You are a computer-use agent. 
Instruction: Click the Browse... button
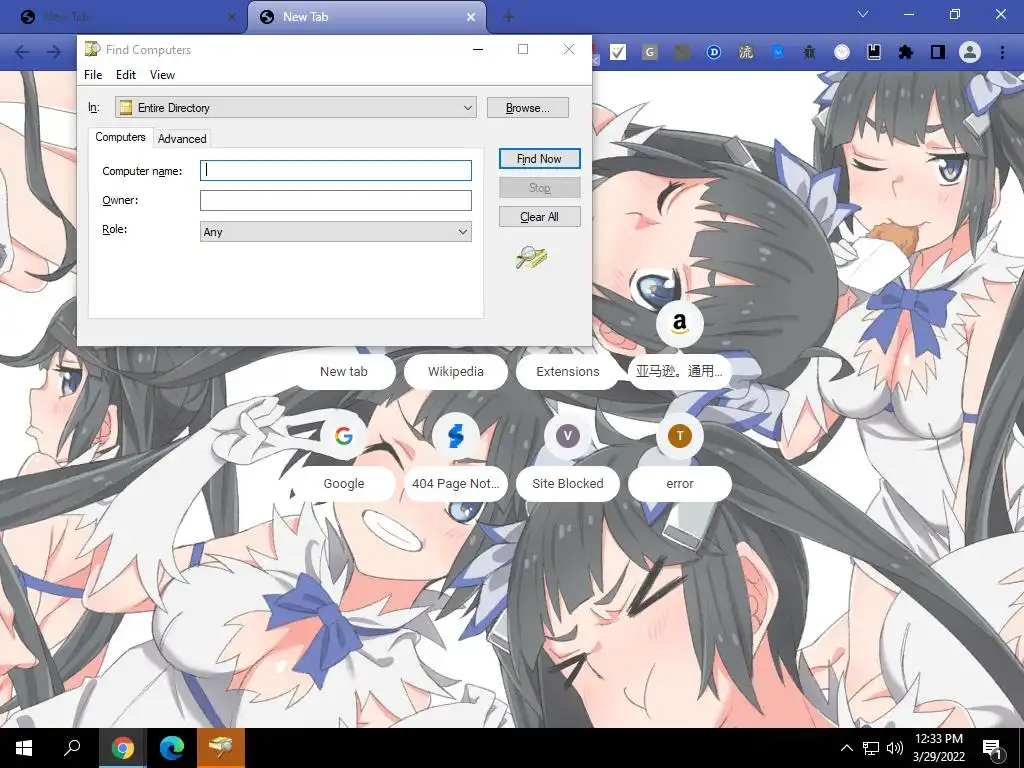528,108
